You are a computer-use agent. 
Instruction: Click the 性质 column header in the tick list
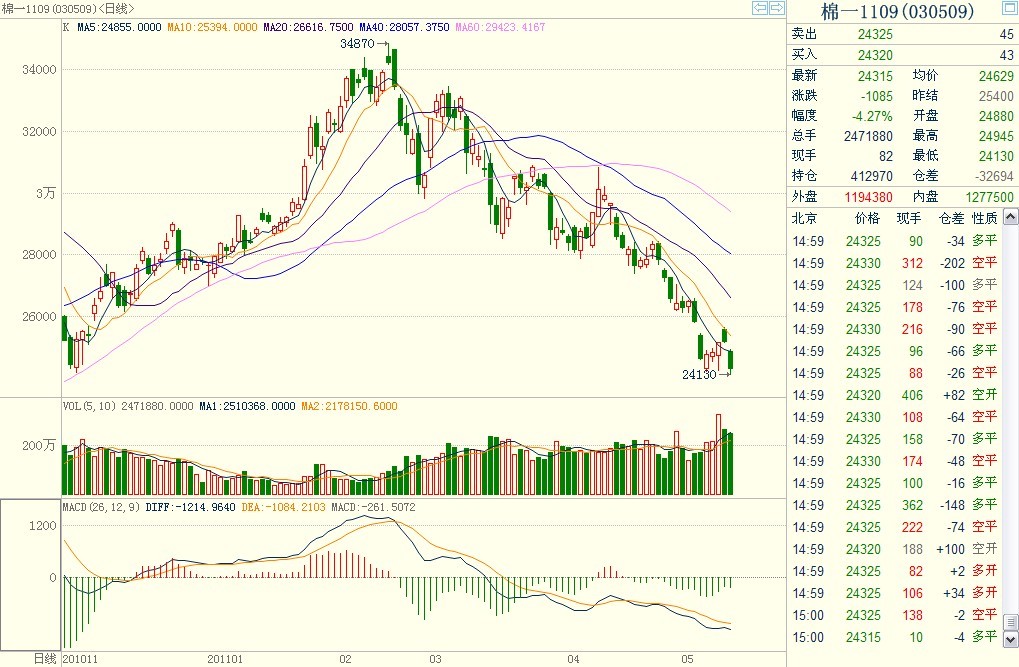985,218
